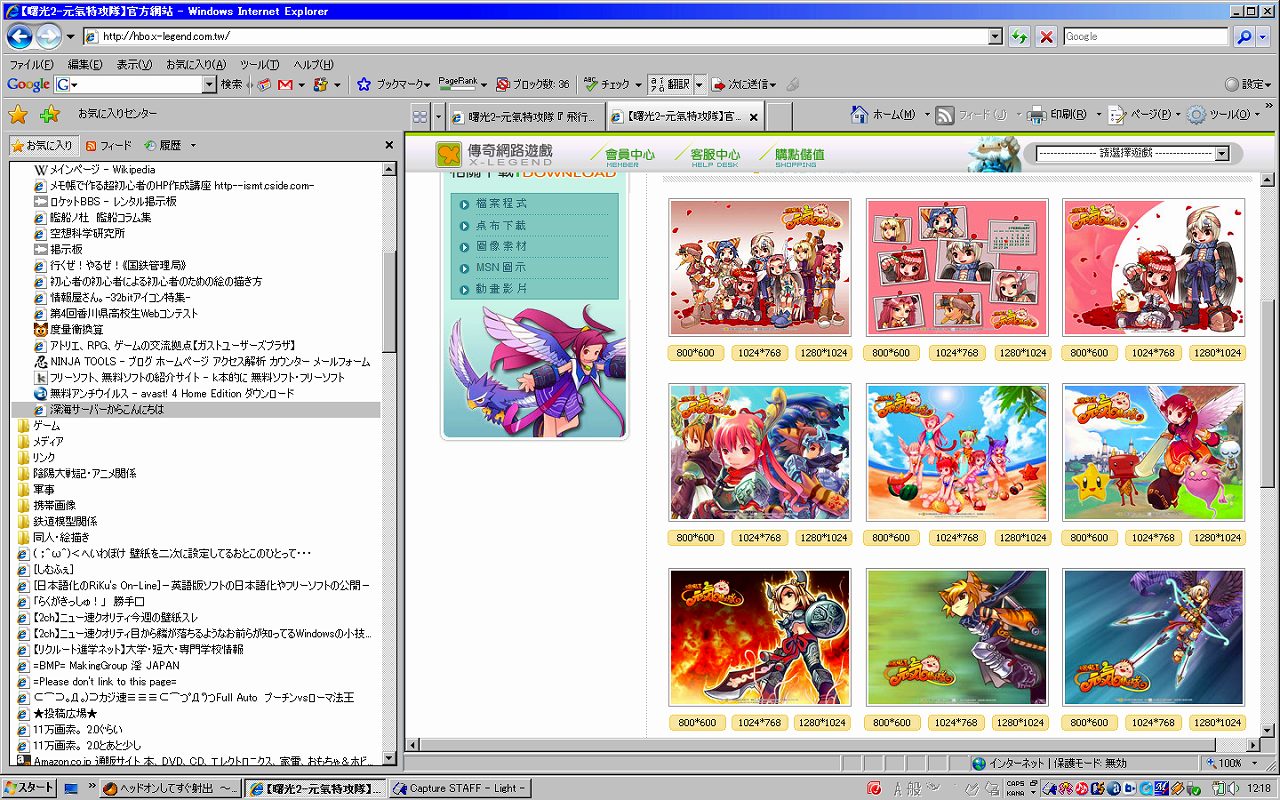Open the お気に入り(A) menu

coord(196,64)
